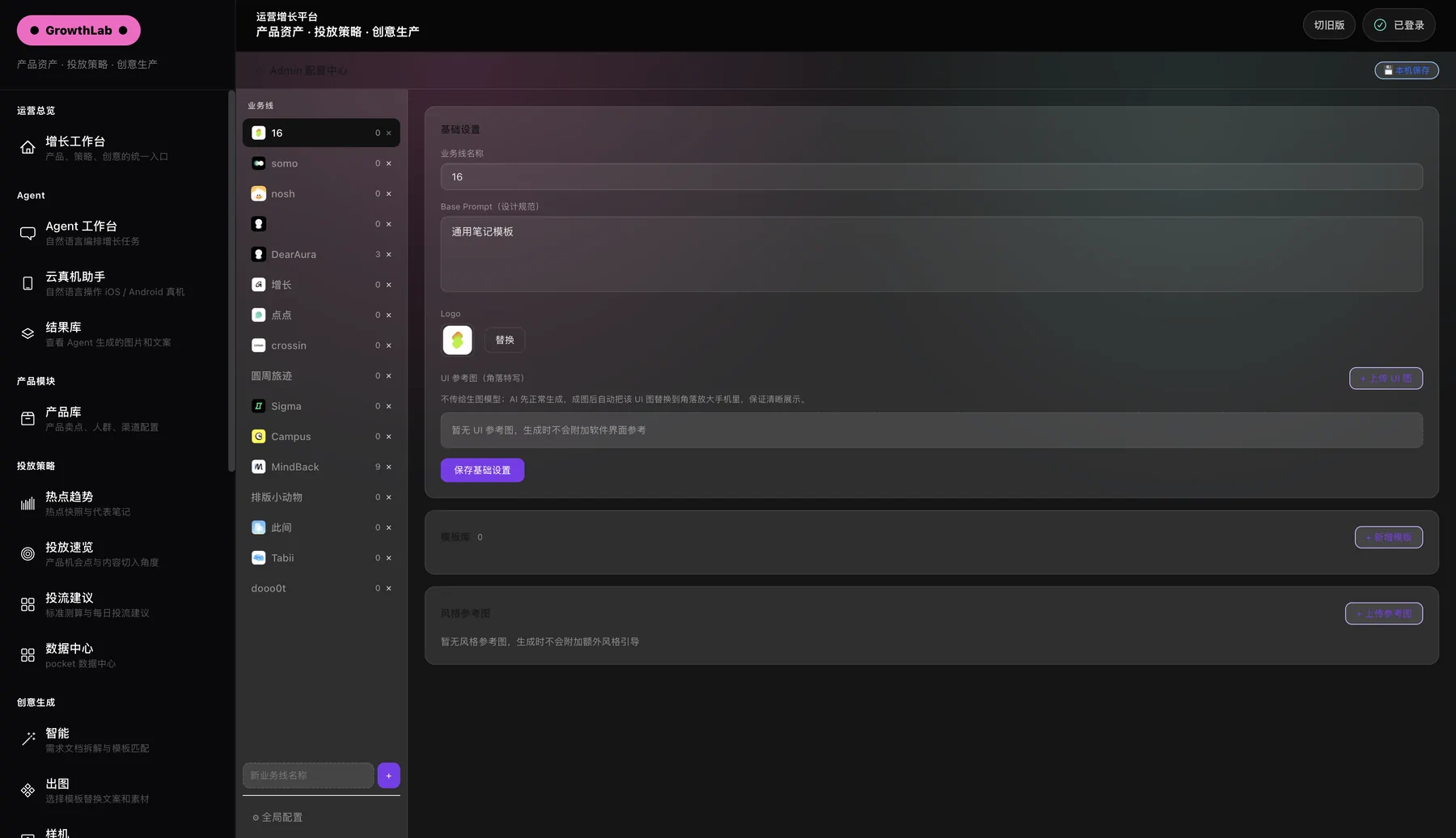Open 增长工作台 home icon

[28, 147]
